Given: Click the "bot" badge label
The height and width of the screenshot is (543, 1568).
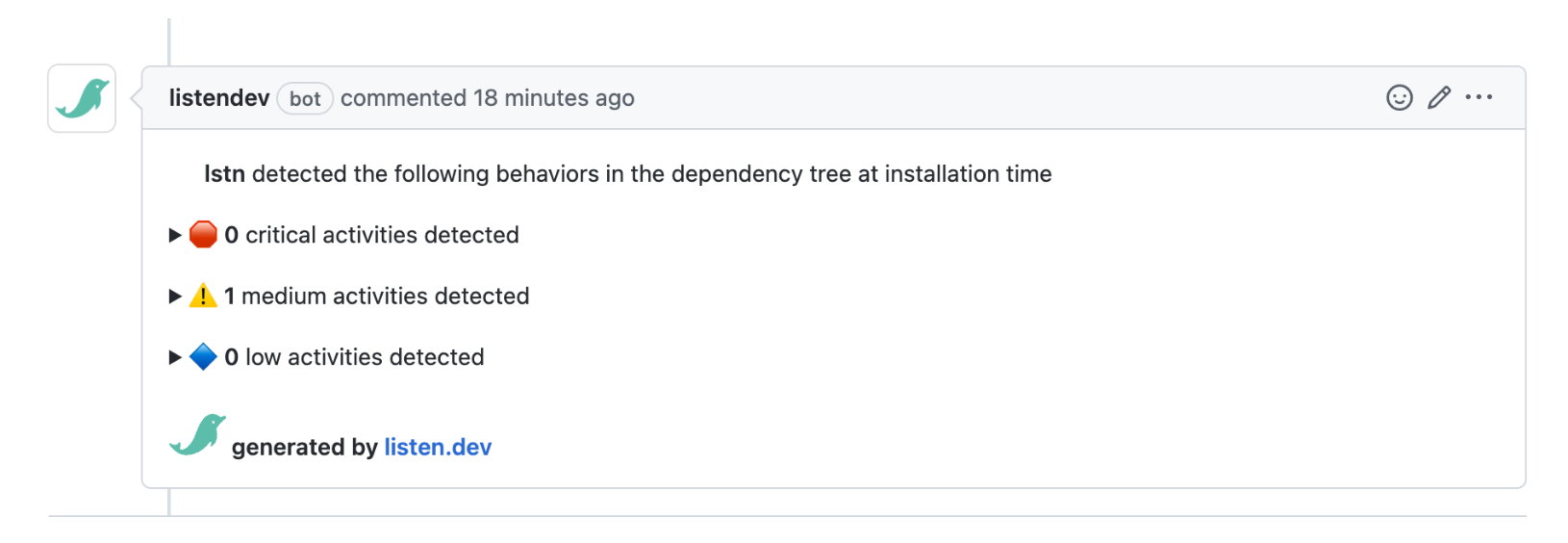Looking at the screenshot, I should point(305,99).
